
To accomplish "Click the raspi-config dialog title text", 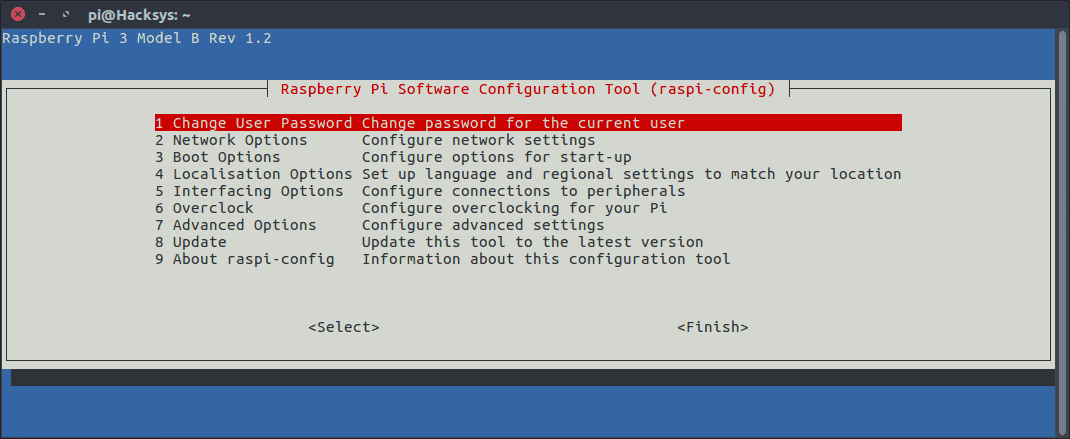I will (x=528, y=88).
